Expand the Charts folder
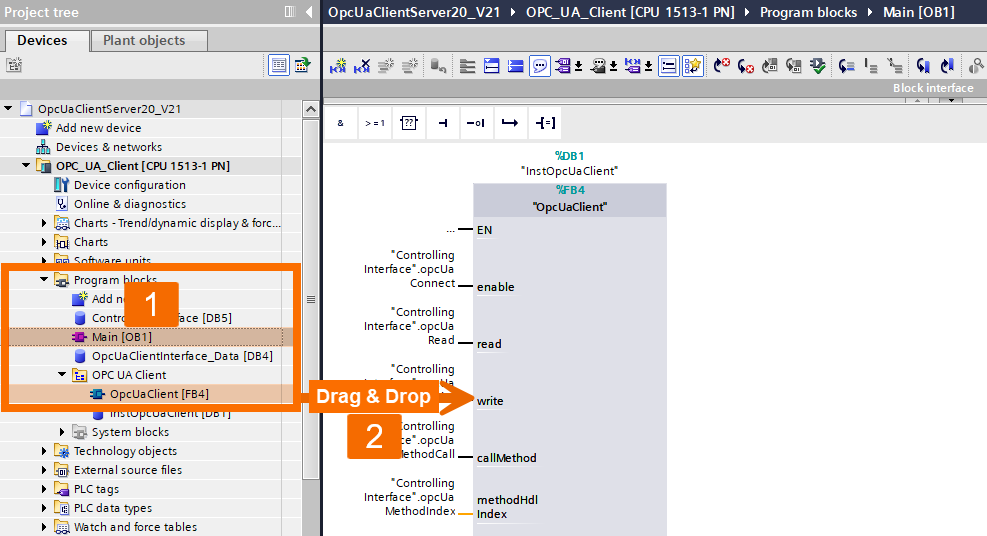The height and width of the screenshot is (536, 987). click(x=43, y=242)
